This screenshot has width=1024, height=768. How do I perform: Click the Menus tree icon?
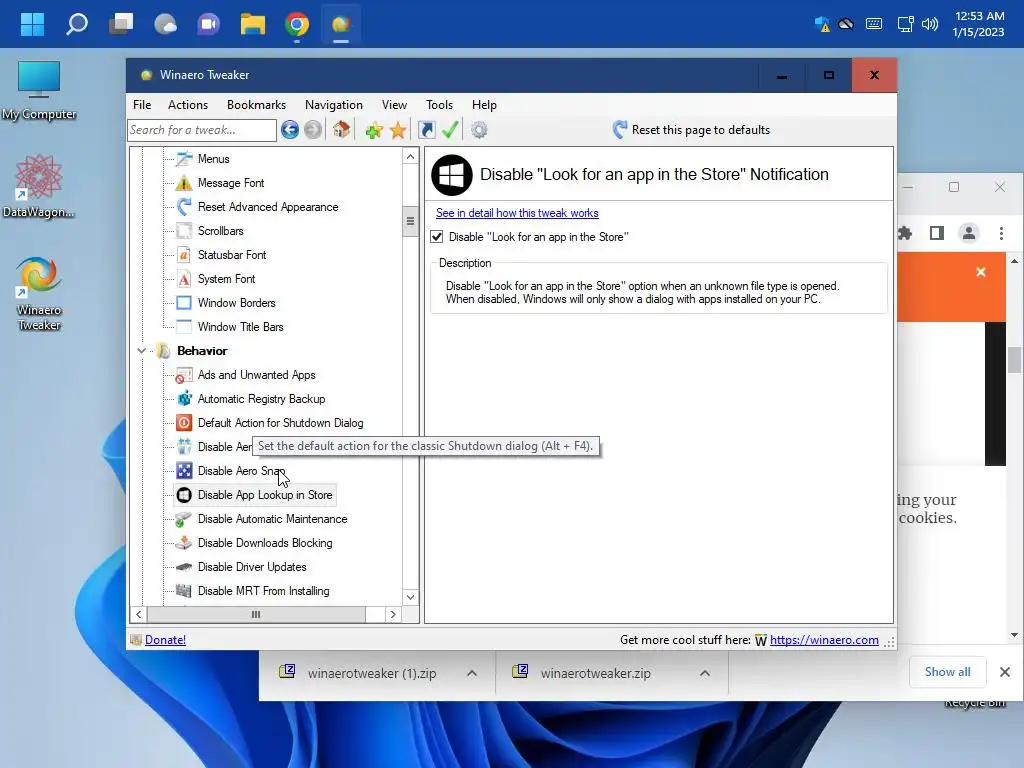[x=184, y=159]
